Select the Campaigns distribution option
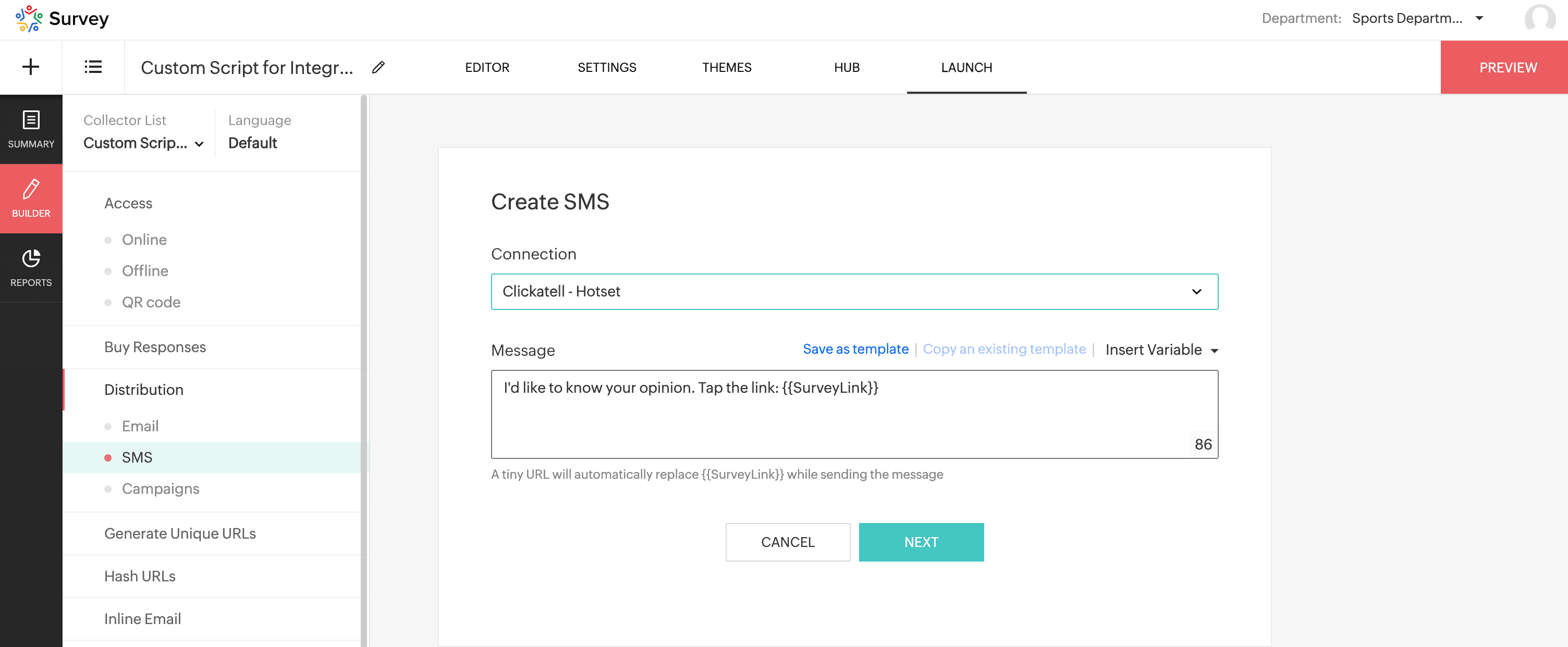This screenshot has width=1568, height=647. [x=160, y=489]
